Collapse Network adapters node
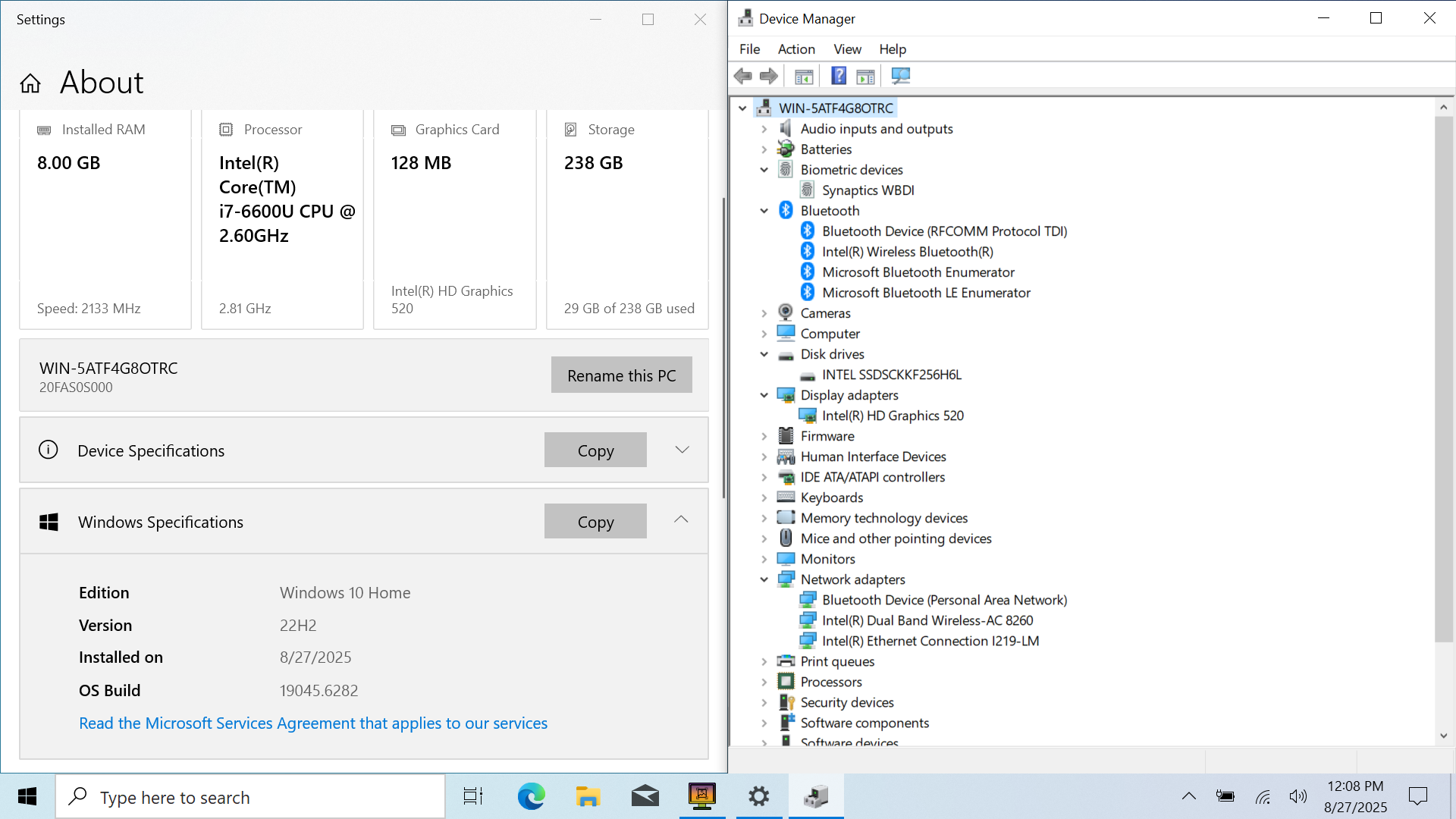This screenshot has height=819, width=1456. [764, 579]
